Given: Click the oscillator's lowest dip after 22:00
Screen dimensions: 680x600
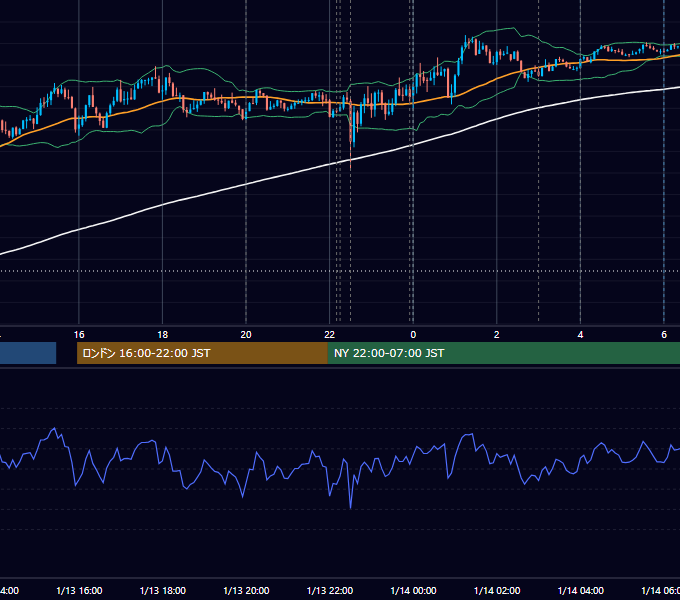Looking at the screenshot, I should coord(350,506).
